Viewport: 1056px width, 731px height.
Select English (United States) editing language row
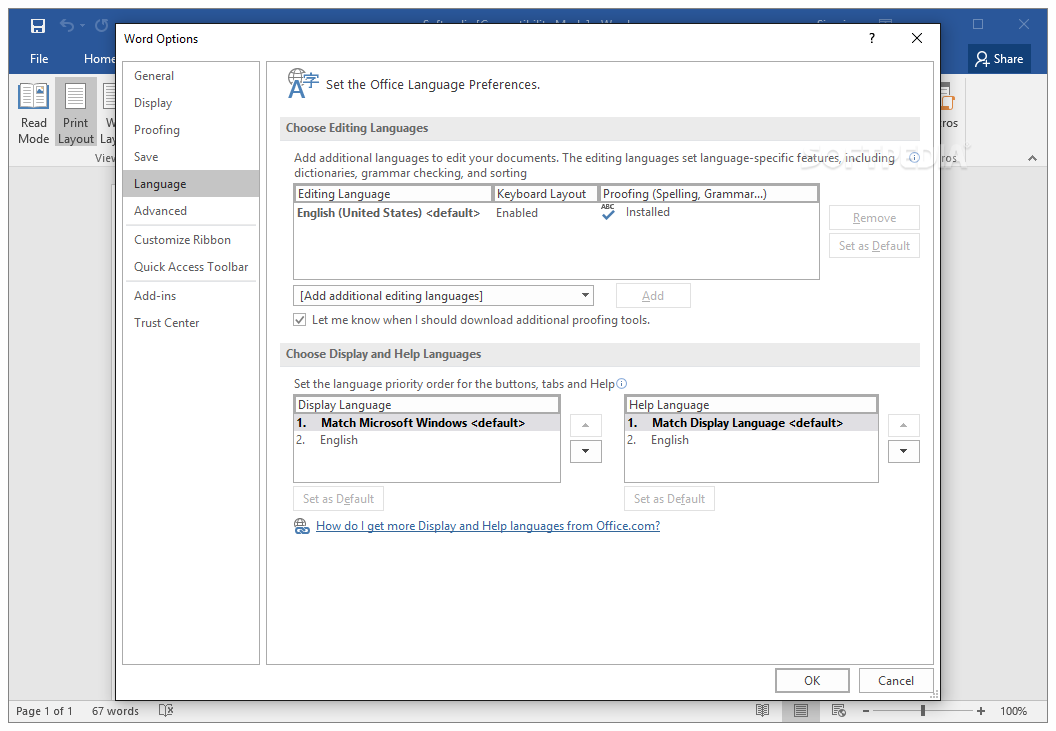[x=556, y=213]
